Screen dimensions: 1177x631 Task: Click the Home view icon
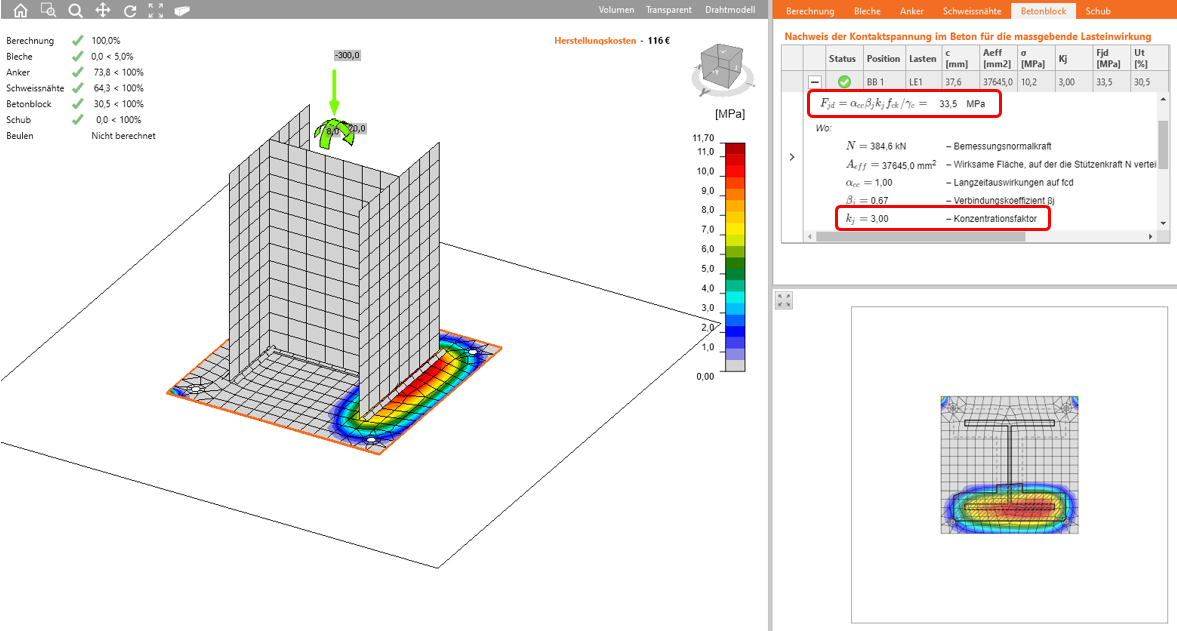(20, 11)
